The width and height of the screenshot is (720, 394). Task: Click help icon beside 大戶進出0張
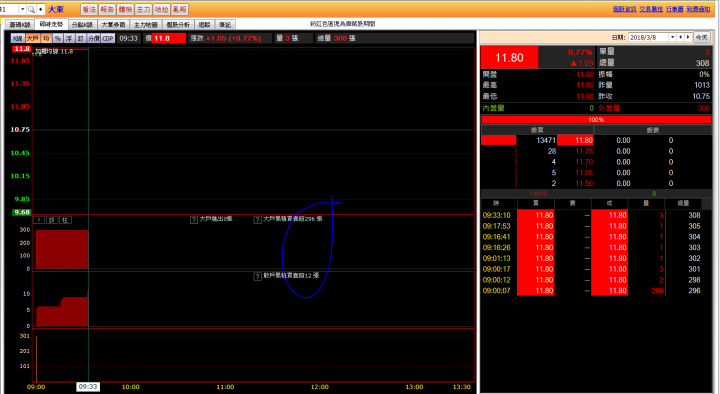(x=194, y=220)
